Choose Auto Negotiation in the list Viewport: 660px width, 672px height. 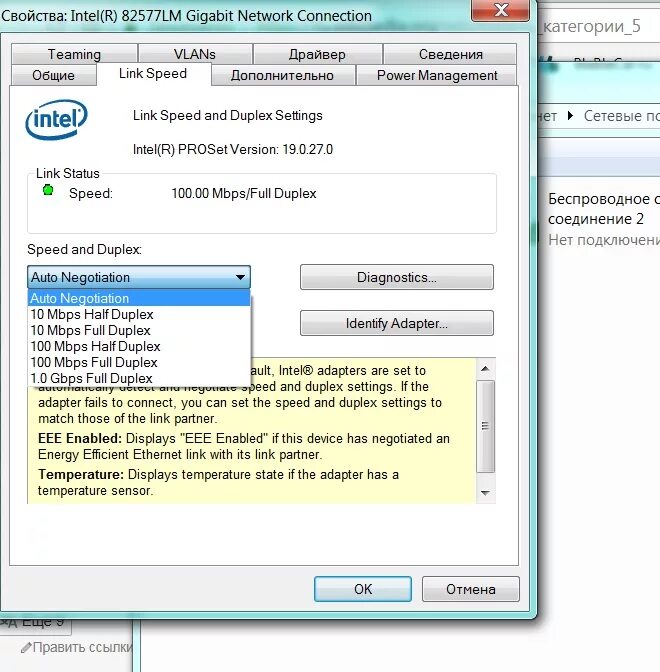coord(139,298)
